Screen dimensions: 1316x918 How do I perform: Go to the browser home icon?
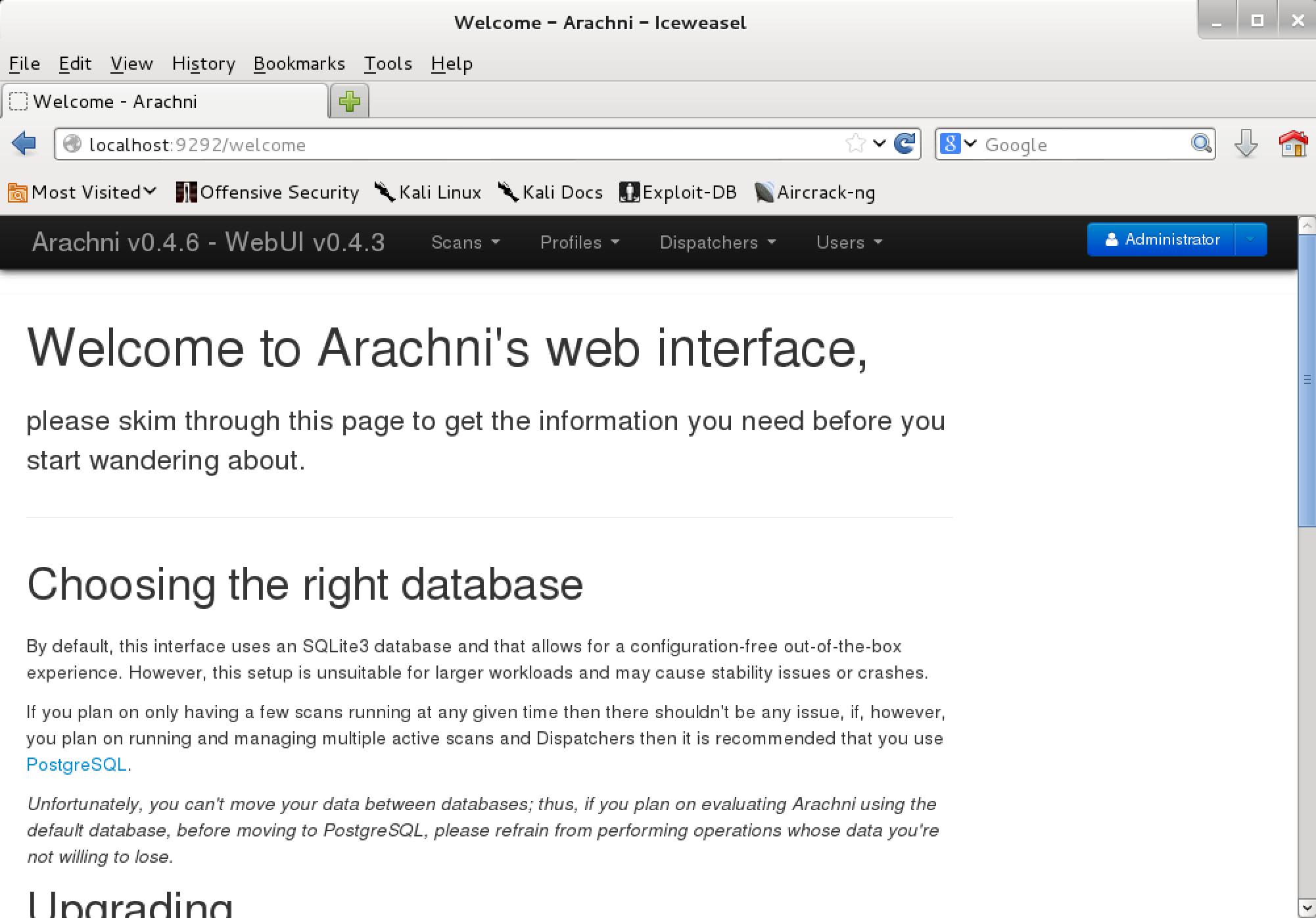(1292, 143)
